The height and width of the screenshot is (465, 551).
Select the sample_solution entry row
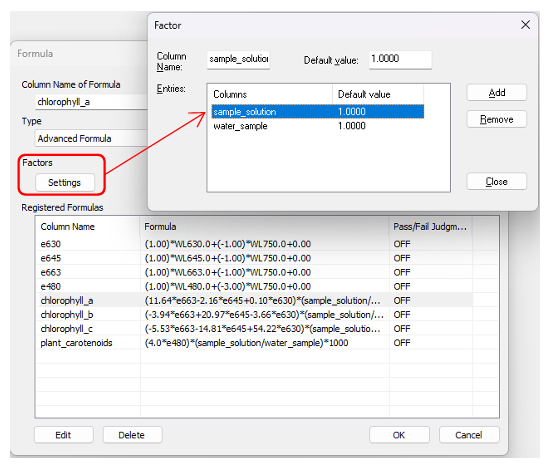318,111
